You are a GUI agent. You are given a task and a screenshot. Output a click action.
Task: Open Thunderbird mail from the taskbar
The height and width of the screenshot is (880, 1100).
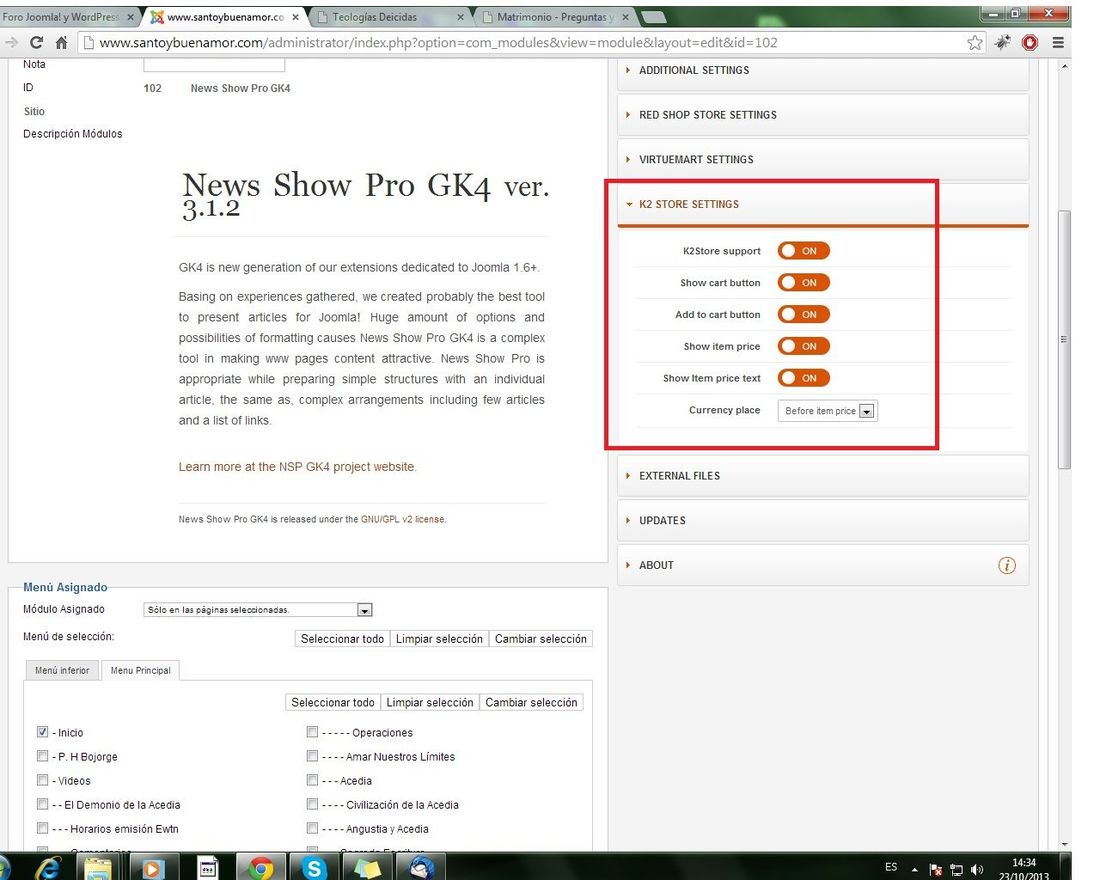pos(421,868)
